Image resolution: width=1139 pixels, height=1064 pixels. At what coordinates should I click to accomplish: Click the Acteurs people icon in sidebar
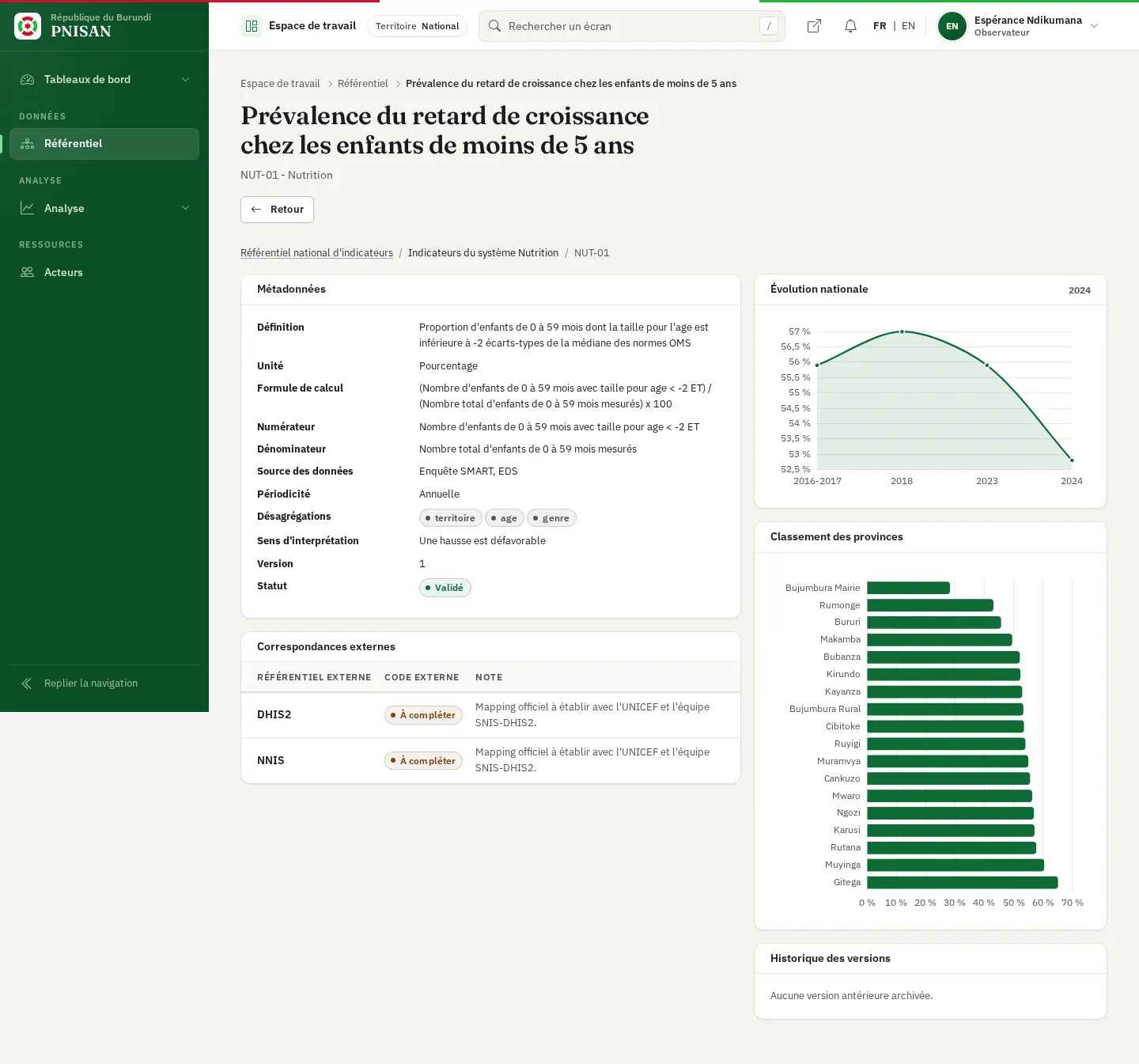point(27,272)
